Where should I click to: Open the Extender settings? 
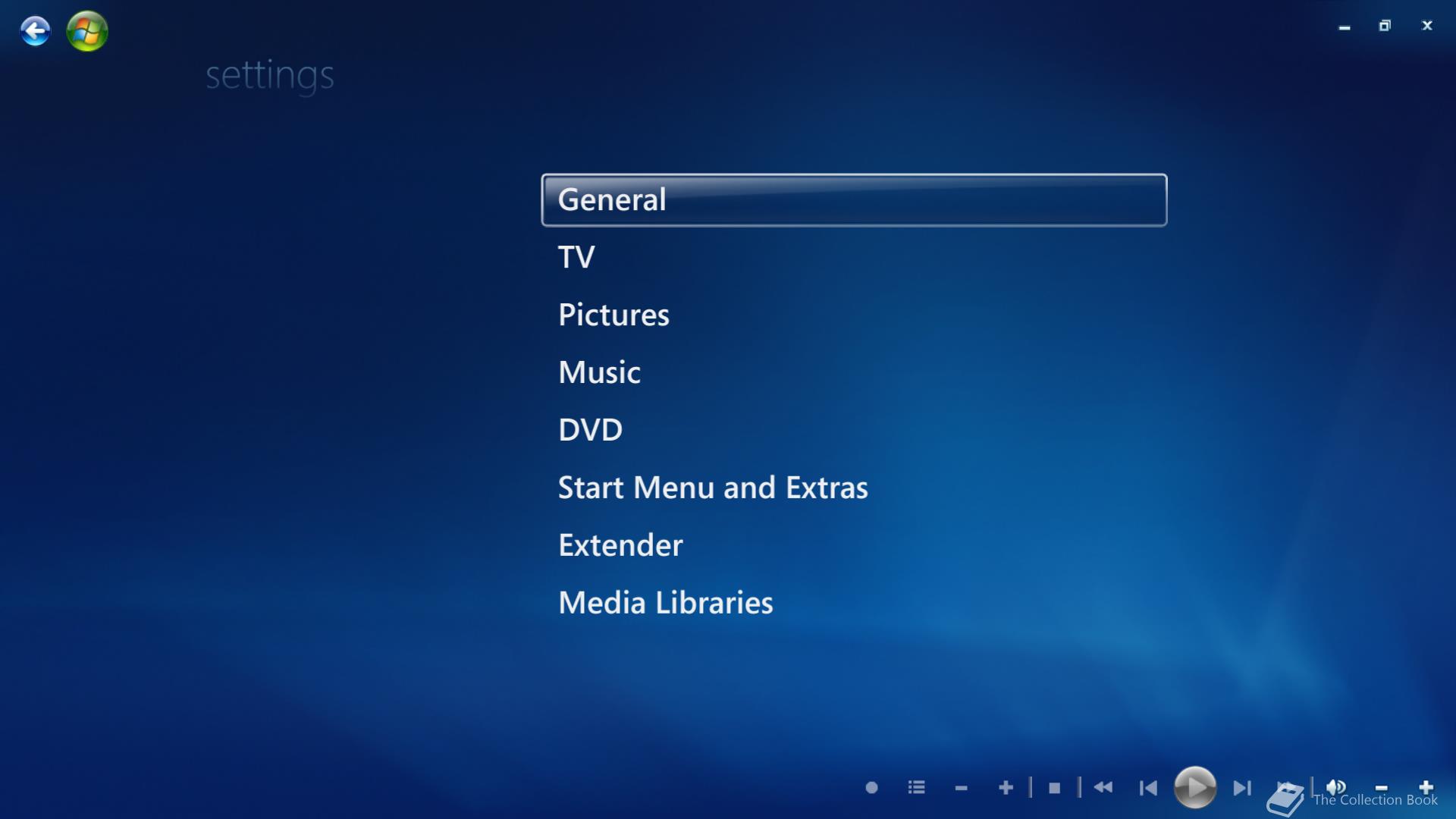[620, 545]
